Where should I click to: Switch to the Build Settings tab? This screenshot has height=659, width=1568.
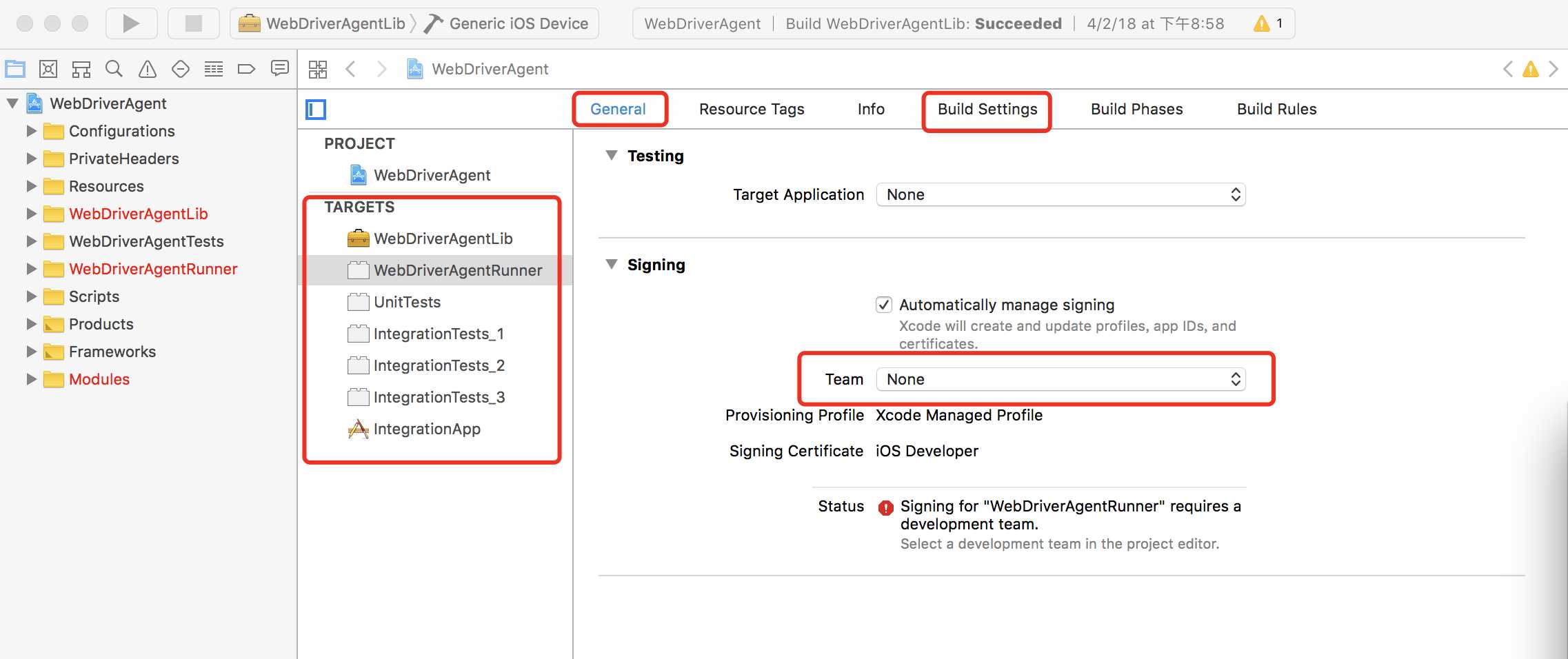pyautogui.click(x=987, y=109)
